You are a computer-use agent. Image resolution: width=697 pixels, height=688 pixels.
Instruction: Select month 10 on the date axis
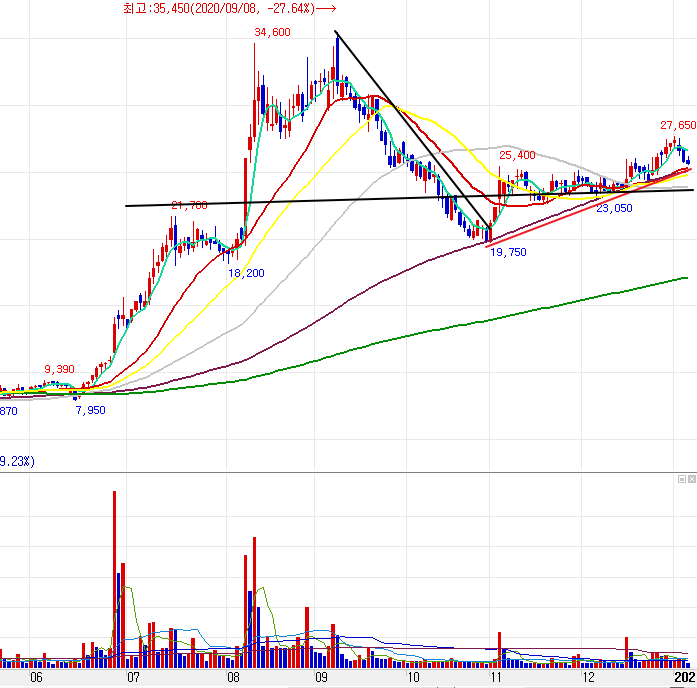(x=413, y=677)
